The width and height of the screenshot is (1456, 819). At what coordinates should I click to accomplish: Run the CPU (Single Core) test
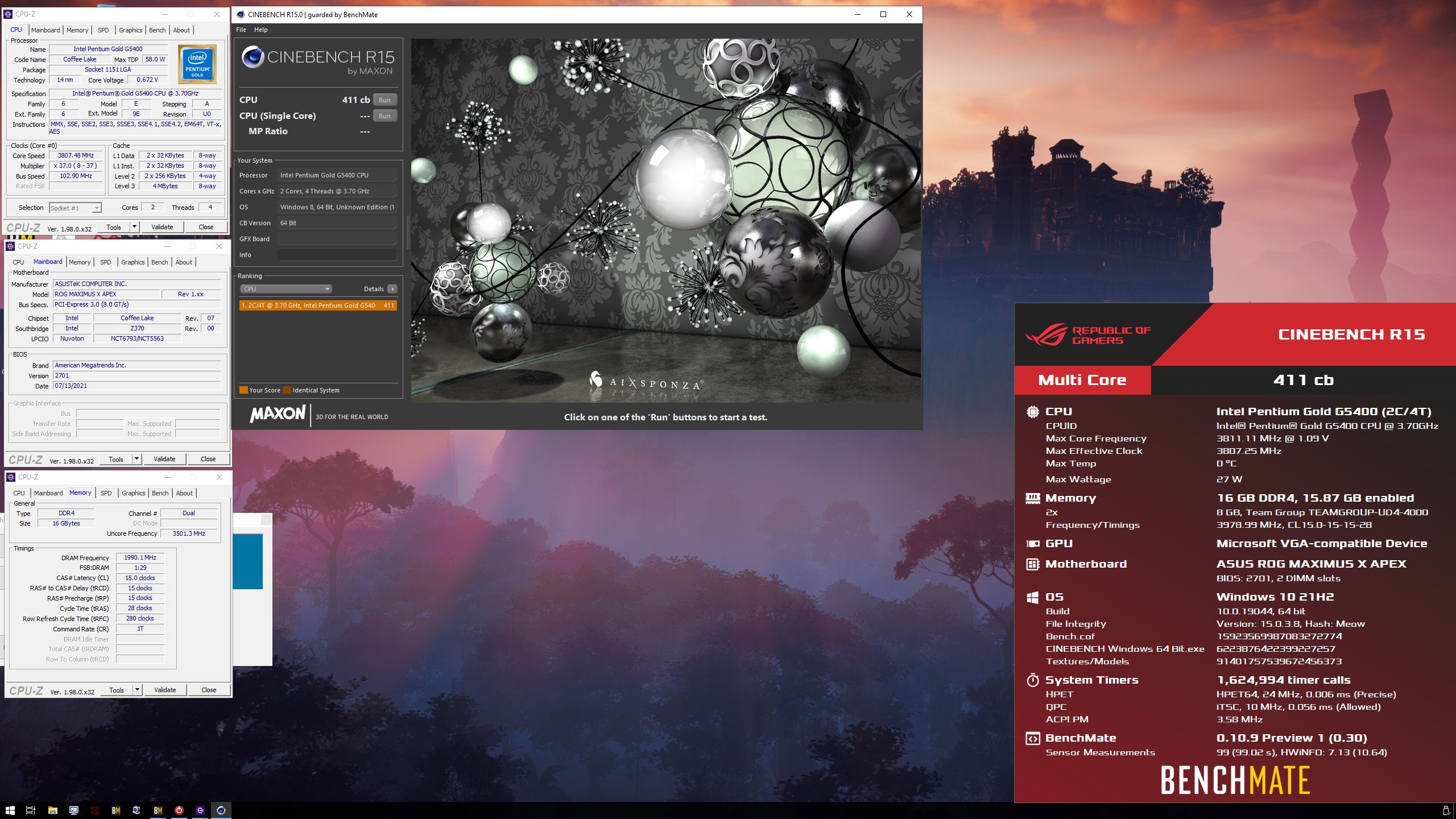click(385, 116)
